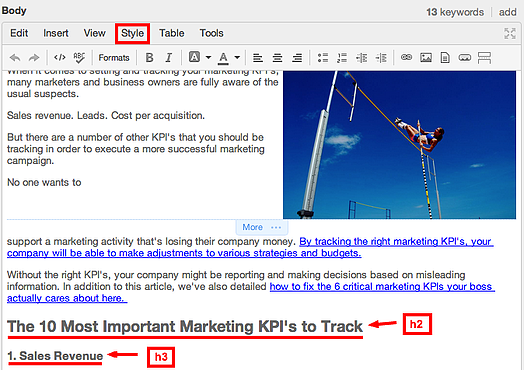Insert a bulleted list
The height and width of the screenshot is (370, 524).
[x=322, y=58]
